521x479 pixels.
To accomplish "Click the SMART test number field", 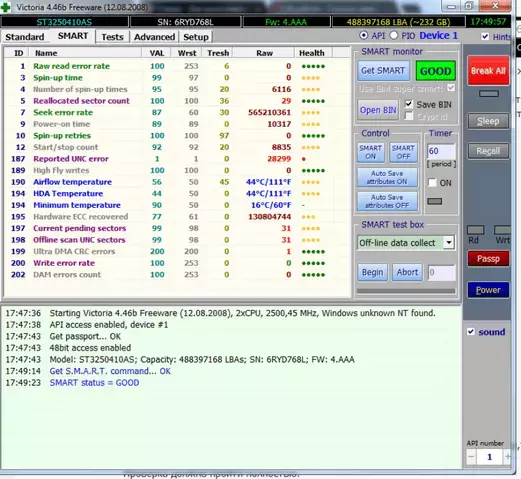I will 441,273.
